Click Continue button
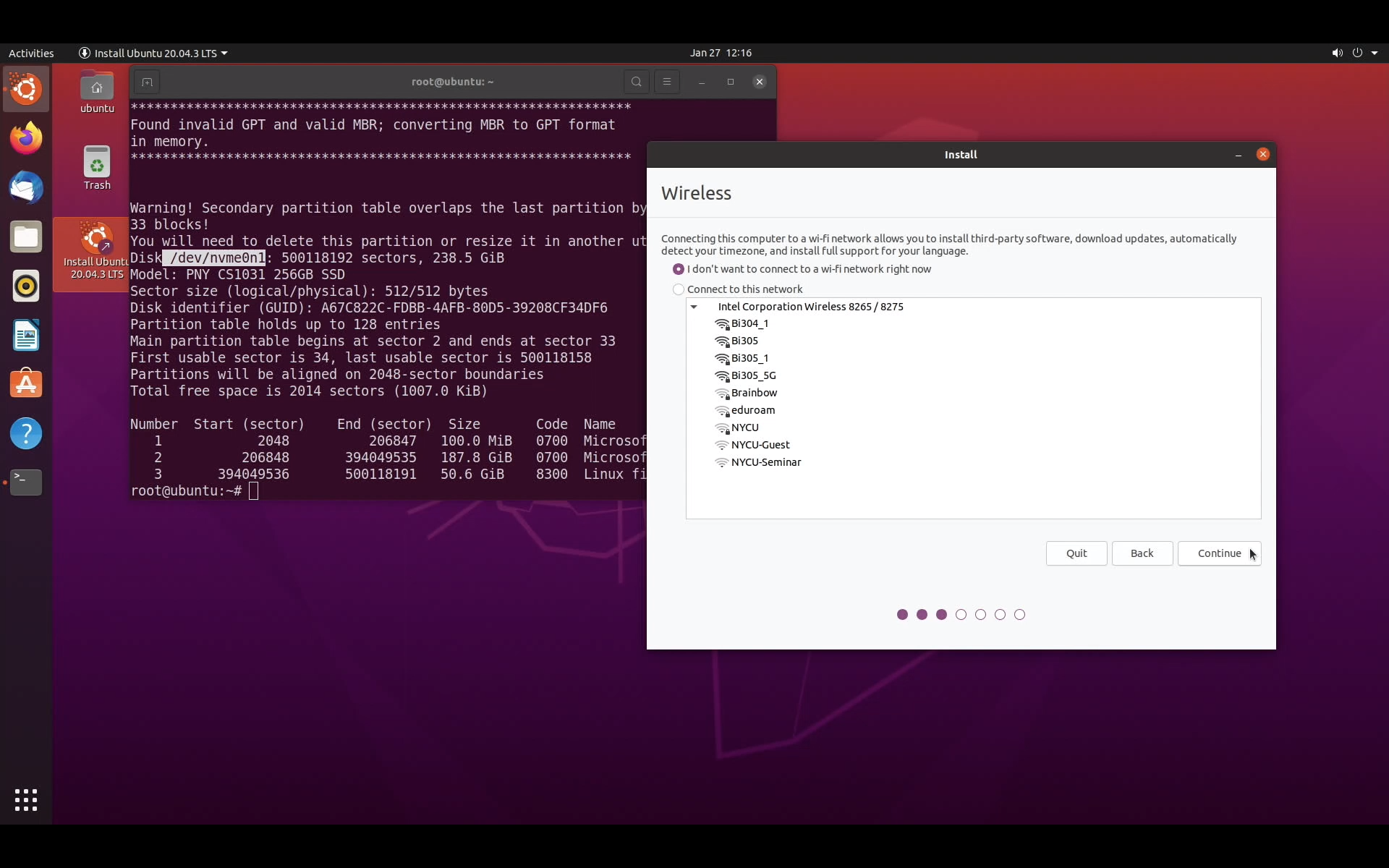Image resolution: width=1389 pixels, height=868 pixels. 1219,553
